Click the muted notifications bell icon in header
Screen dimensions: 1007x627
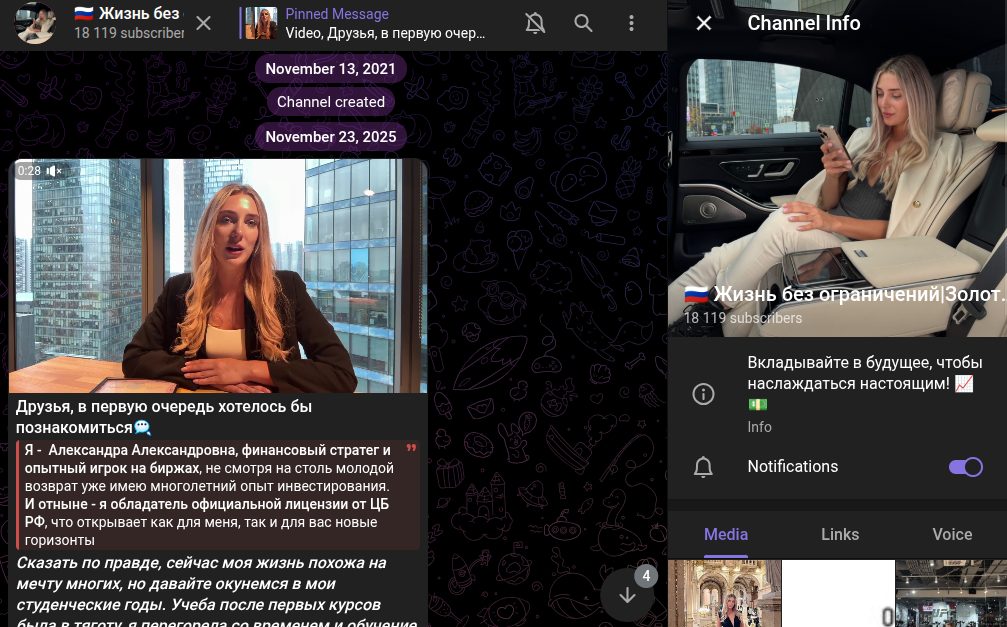536,23
